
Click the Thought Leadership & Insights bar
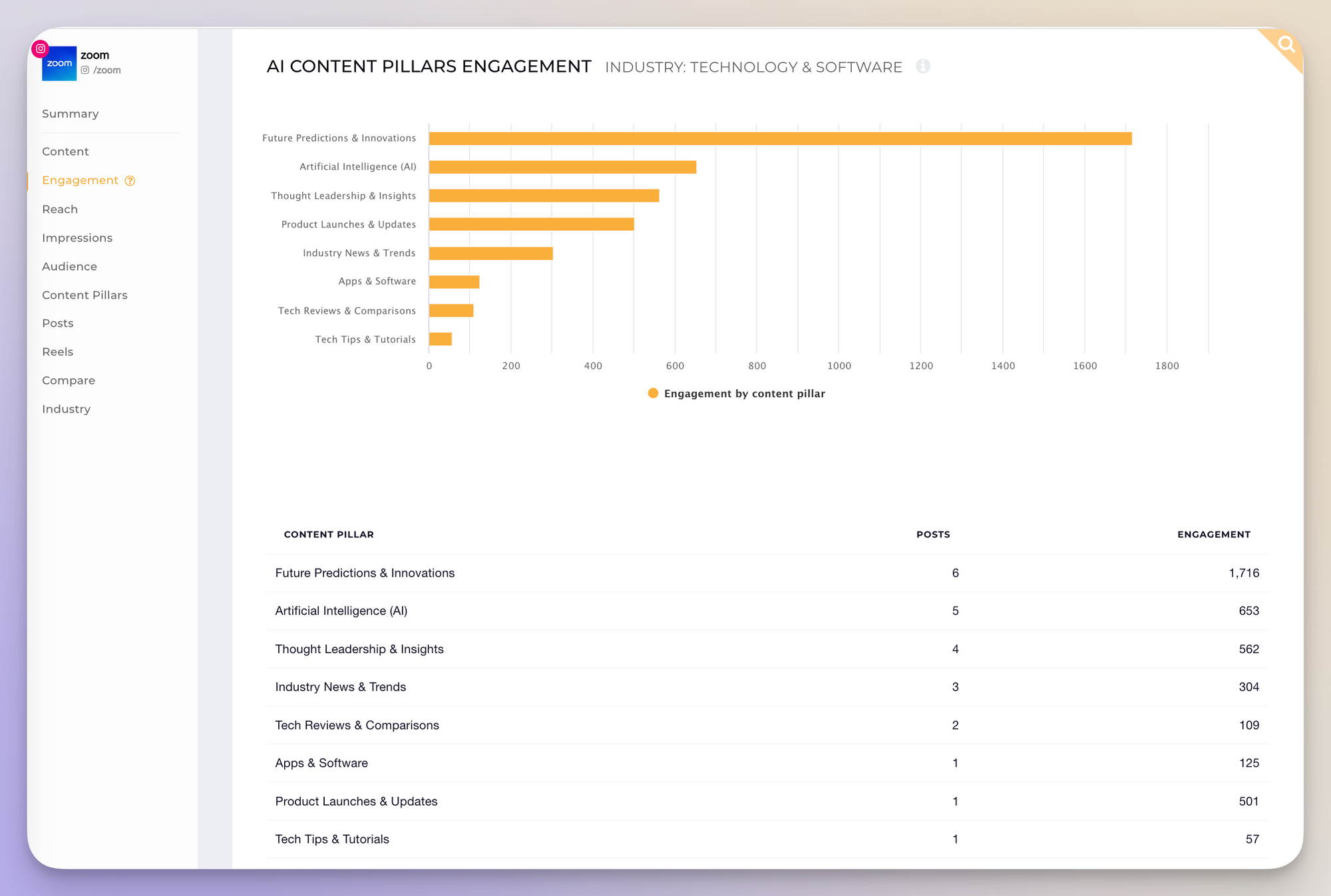click(x=544, y=196)
